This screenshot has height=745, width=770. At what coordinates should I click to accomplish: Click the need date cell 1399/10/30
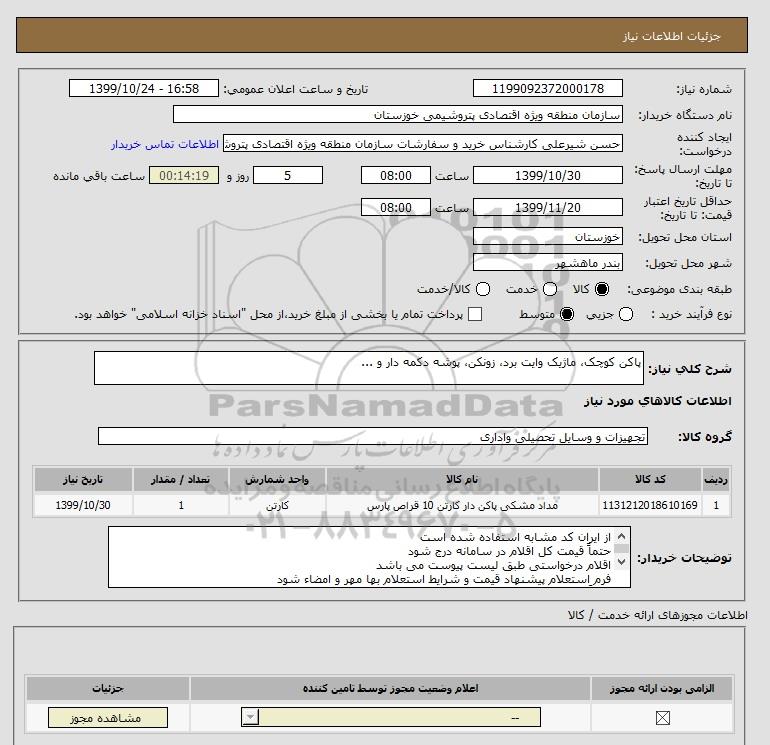83,505
